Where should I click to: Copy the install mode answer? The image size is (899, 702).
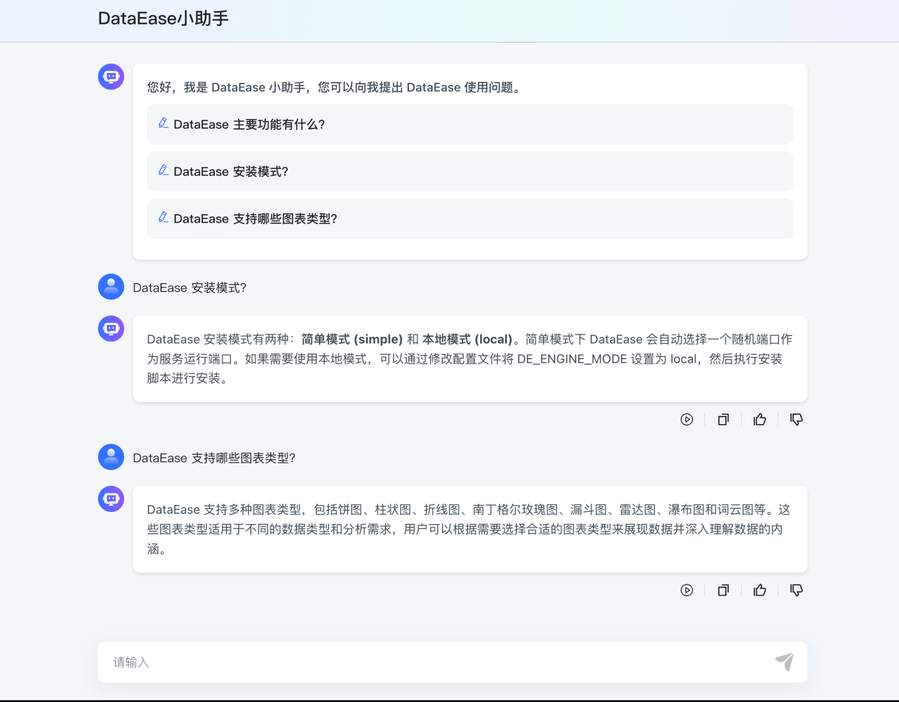723,420
